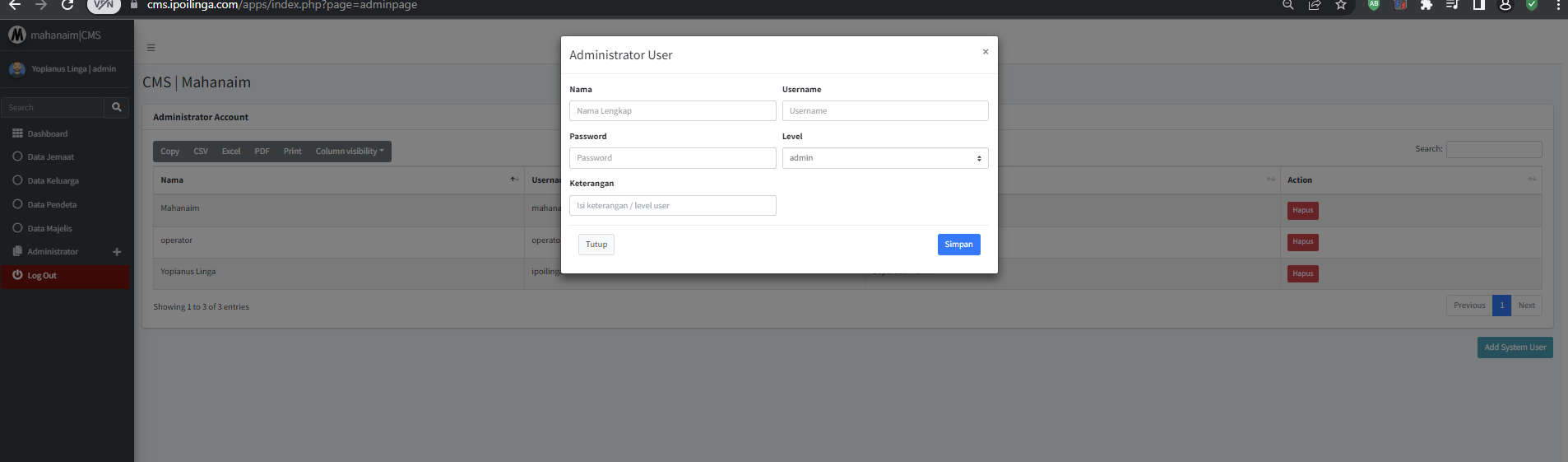Focus the table Search input
The height and width of the screenshot is (462, 1568).
[1494, 149]
